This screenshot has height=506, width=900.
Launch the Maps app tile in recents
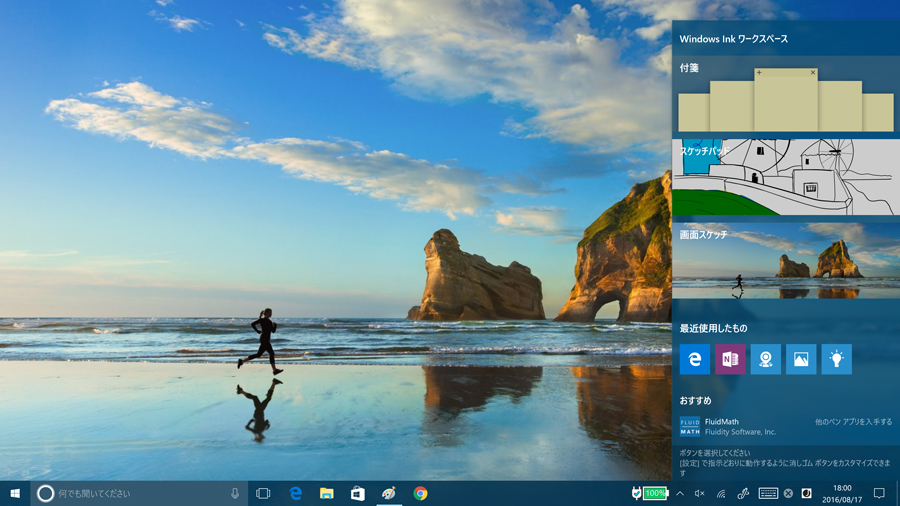(x=766, y=359)
